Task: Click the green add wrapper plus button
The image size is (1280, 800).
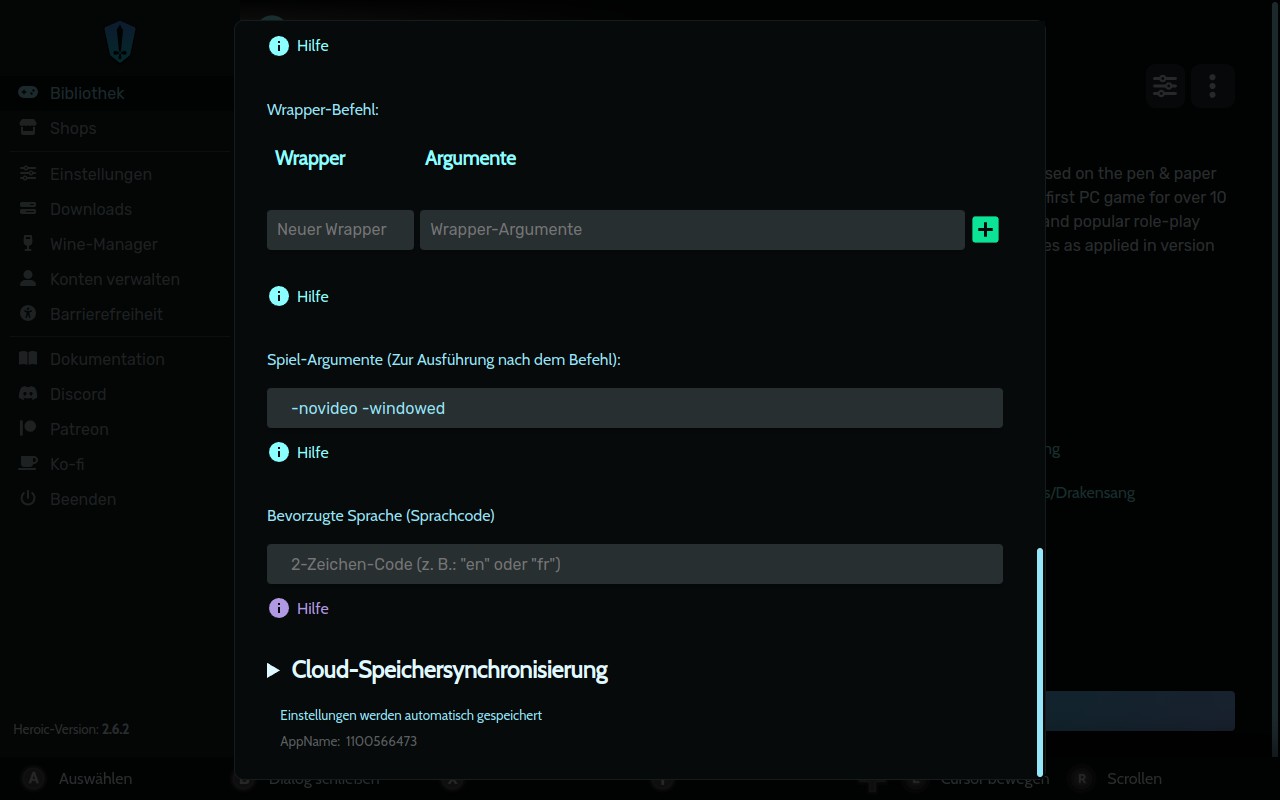Action: coord(985,230)
